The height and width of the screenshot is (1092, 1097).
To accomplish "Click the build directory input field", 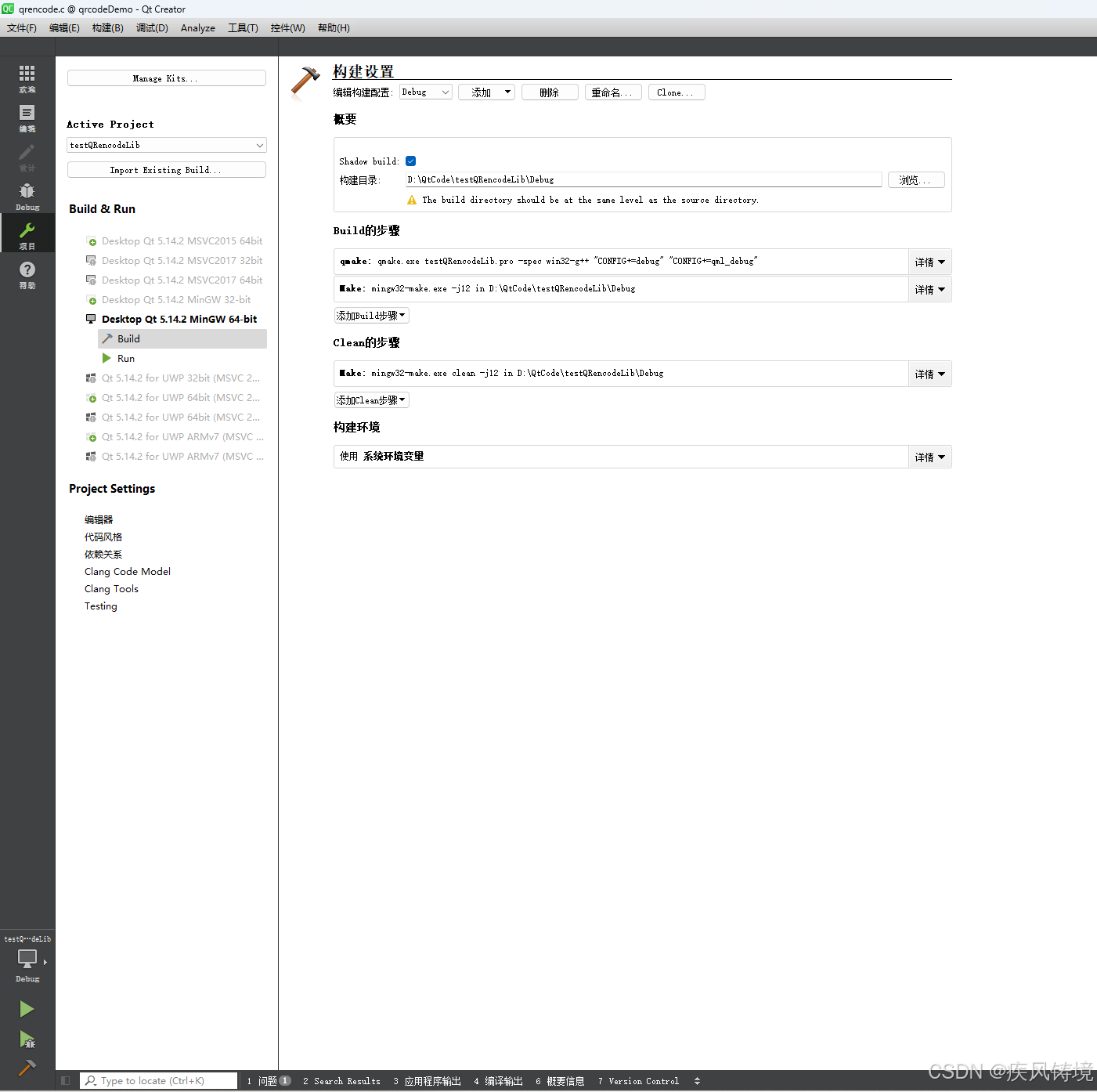I will click(644, 180).
